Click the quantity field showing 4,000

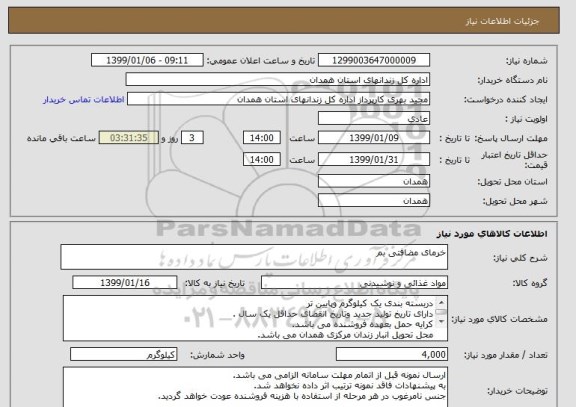pyautogui.click(x=392, y=354)
